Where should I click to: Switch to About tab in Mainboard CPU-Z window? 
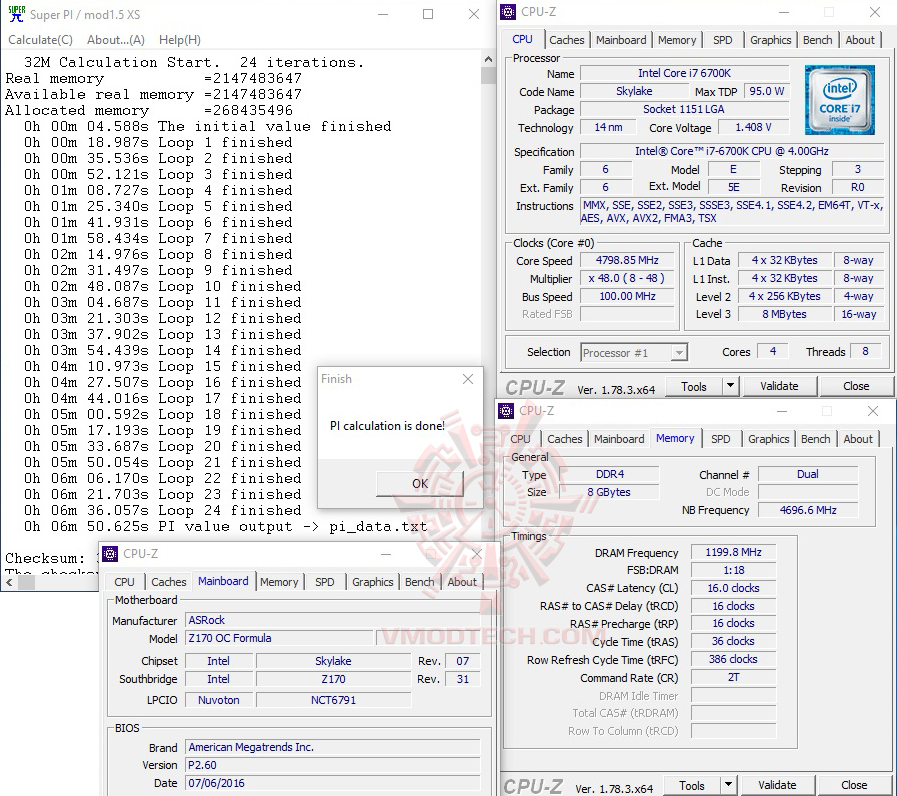[x=462, y=583]
